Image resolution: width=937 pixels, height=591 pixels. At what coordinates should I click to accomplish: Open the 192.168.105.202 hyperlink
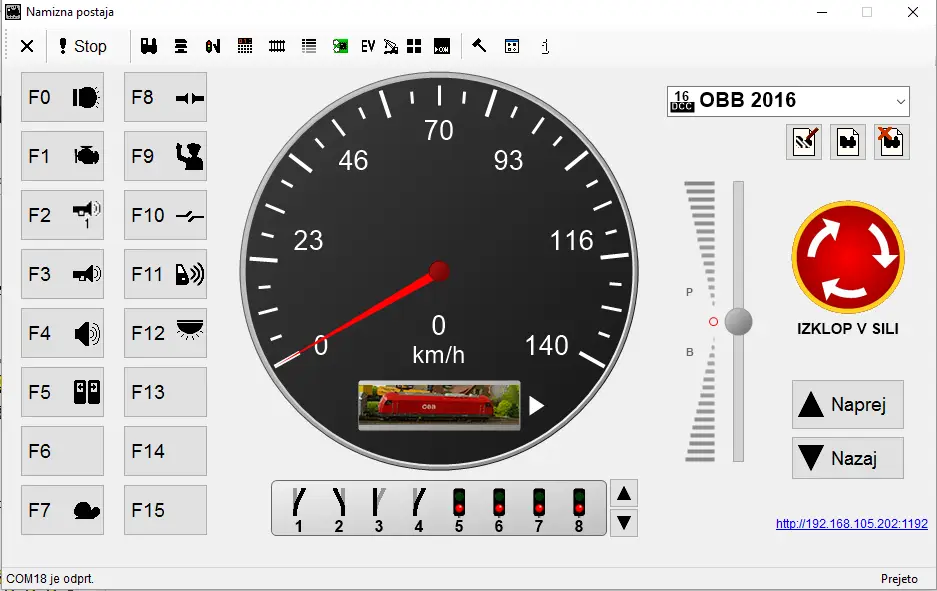(851, 524)
